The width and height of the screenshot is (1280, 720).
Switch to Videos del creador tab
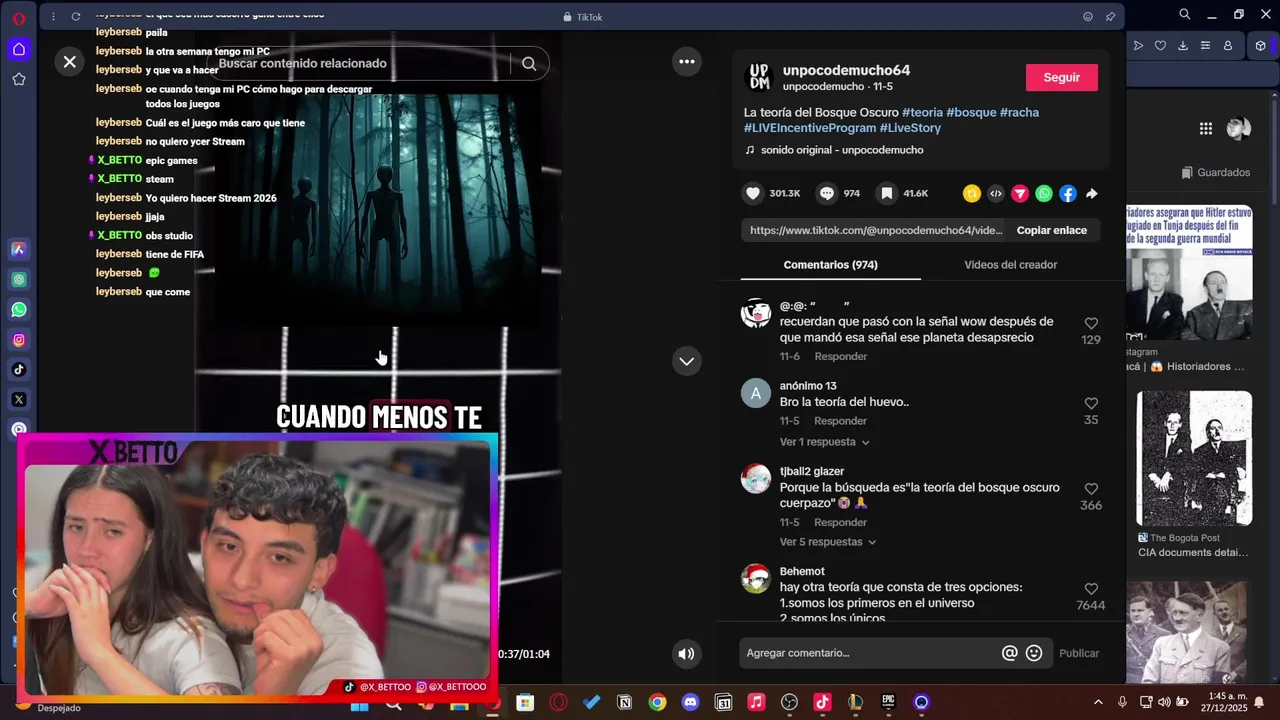pos(1010,265)
